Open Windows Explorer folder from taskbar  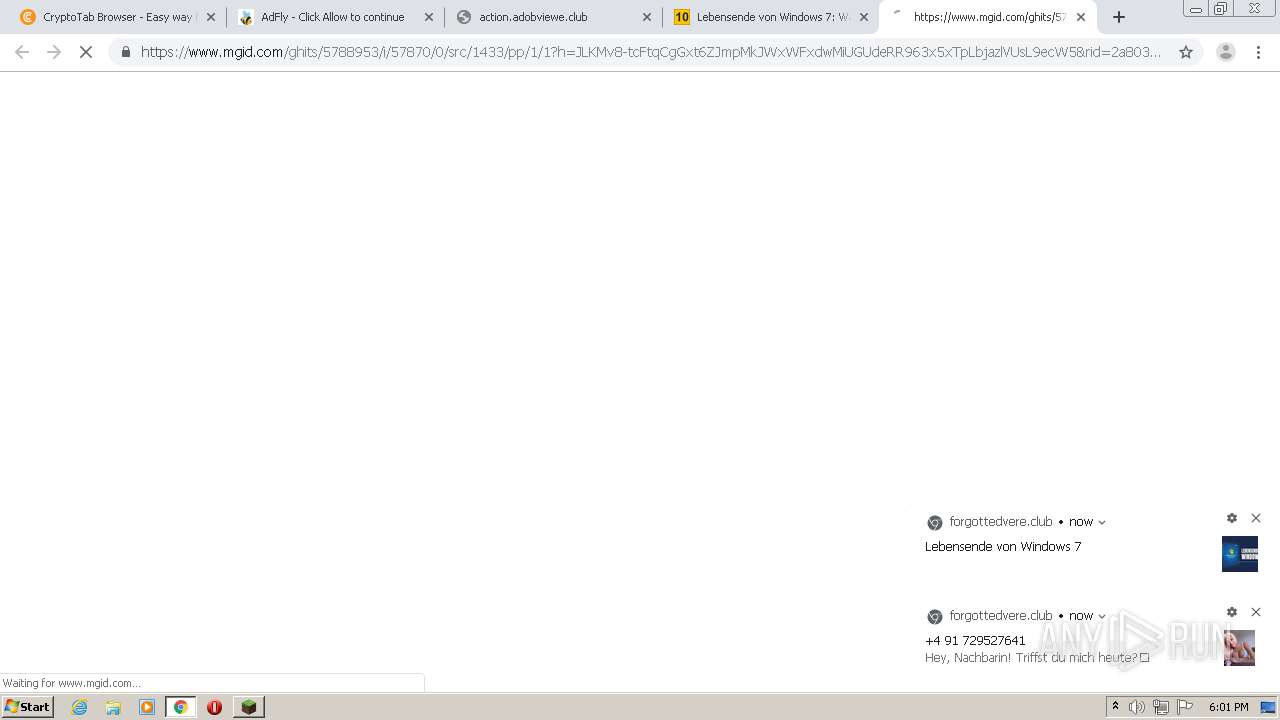pyautogui.click(x=113, y=707)
